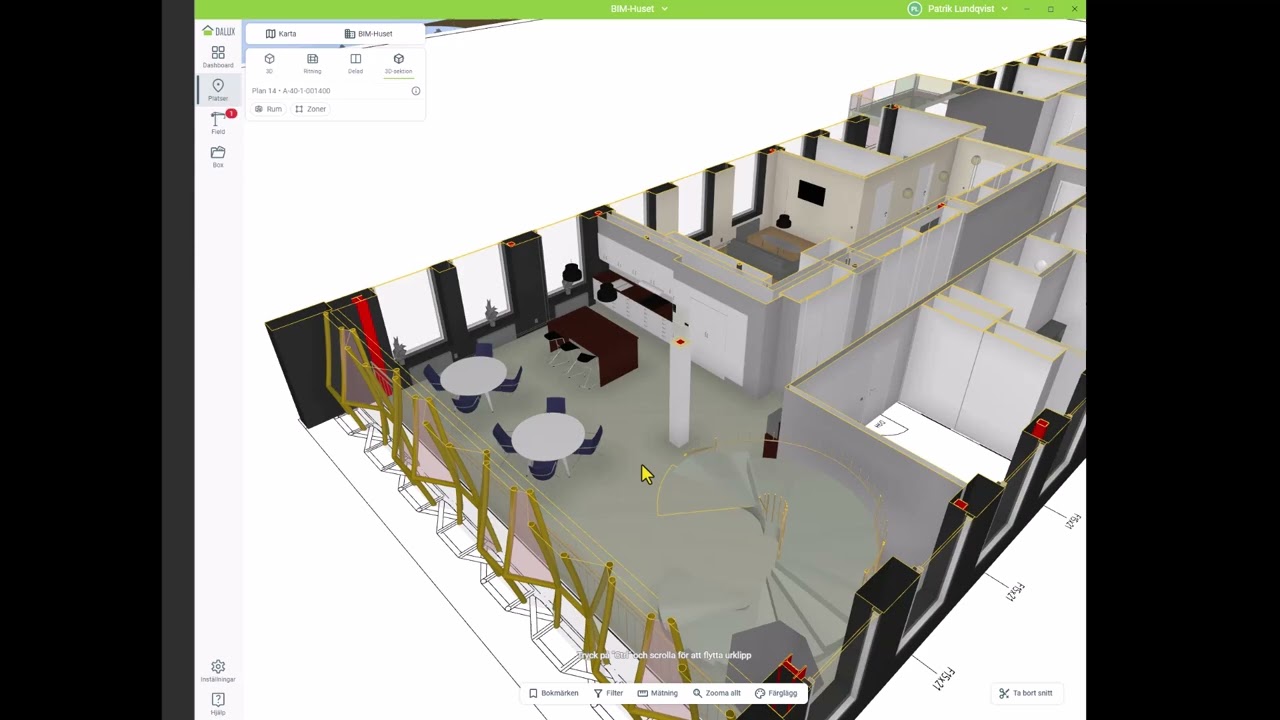This screenshot has width=1280, height=720.
Task: Open Patrik Lundqvist user menu
Action: pos(967,9)
